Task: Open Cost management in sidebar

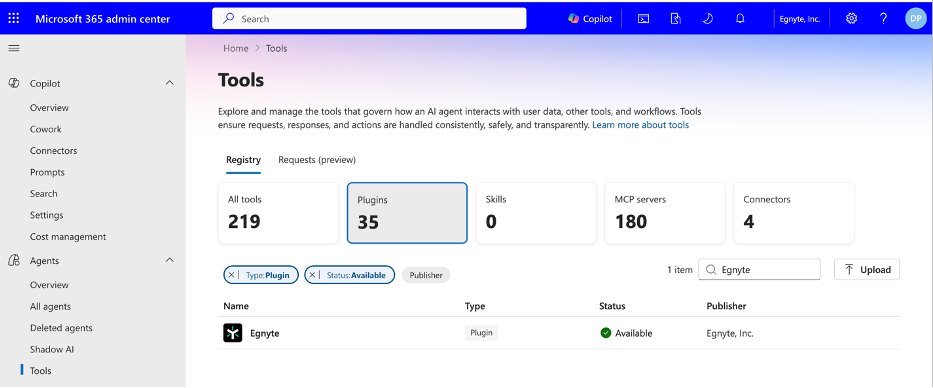Action: pos(68,236)
